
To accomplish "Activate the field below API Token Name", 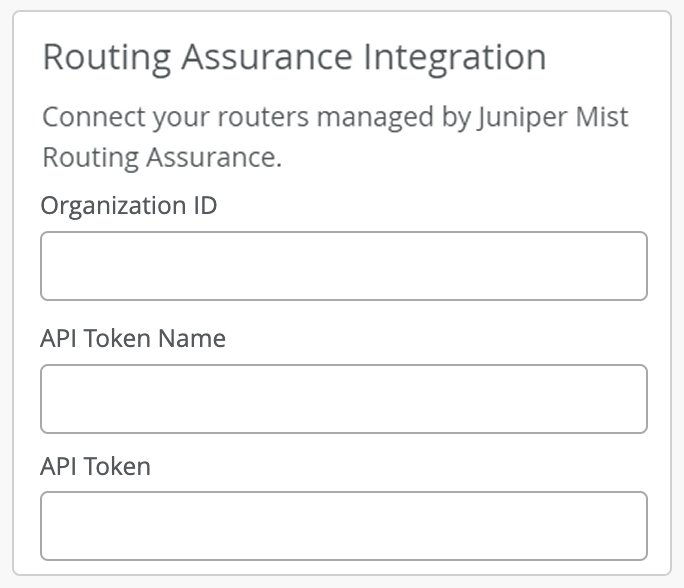I will 343,399.
